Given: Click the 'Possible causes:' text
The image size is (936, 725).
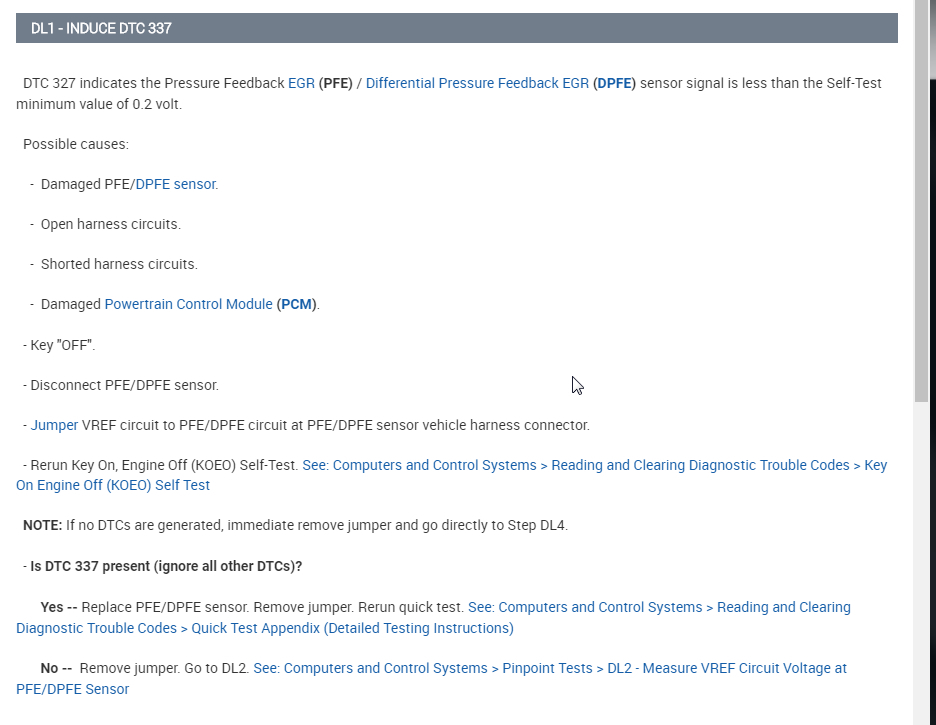Looking at the screenshot, I should [x=76, y=144].
